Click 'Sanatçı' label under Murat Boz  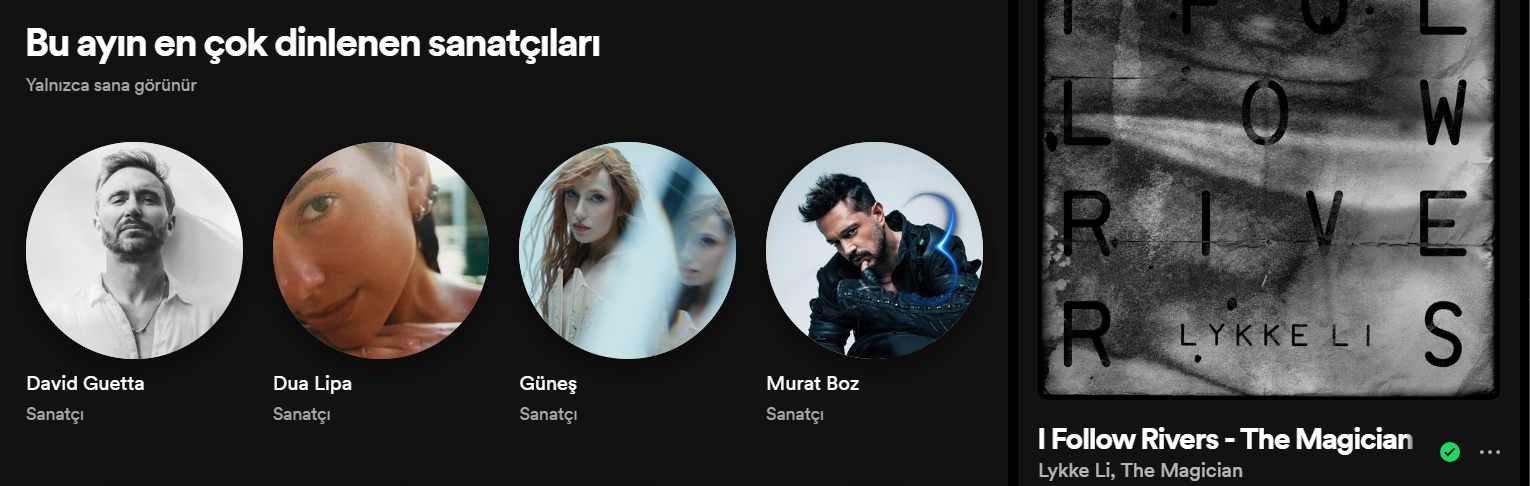click(795, 413)
